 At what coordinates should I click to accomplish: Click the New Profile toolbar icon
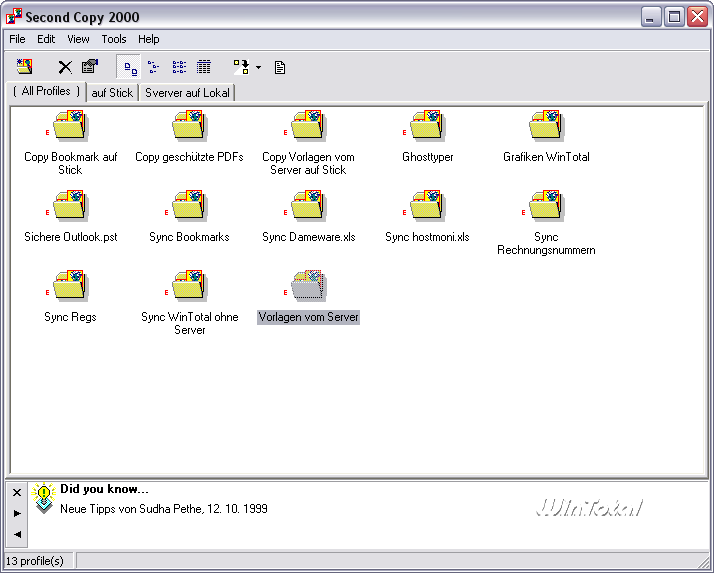25,67
